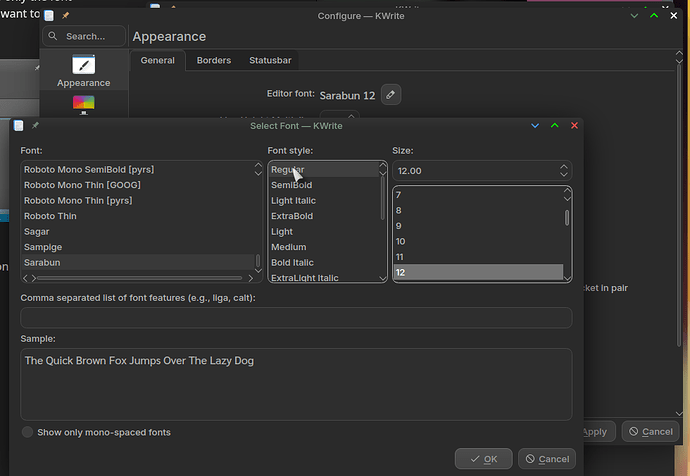The height and width of the screenshot is (476, 690).
Task: Switch to the Statusbar tab
Action: click(270, 60)
